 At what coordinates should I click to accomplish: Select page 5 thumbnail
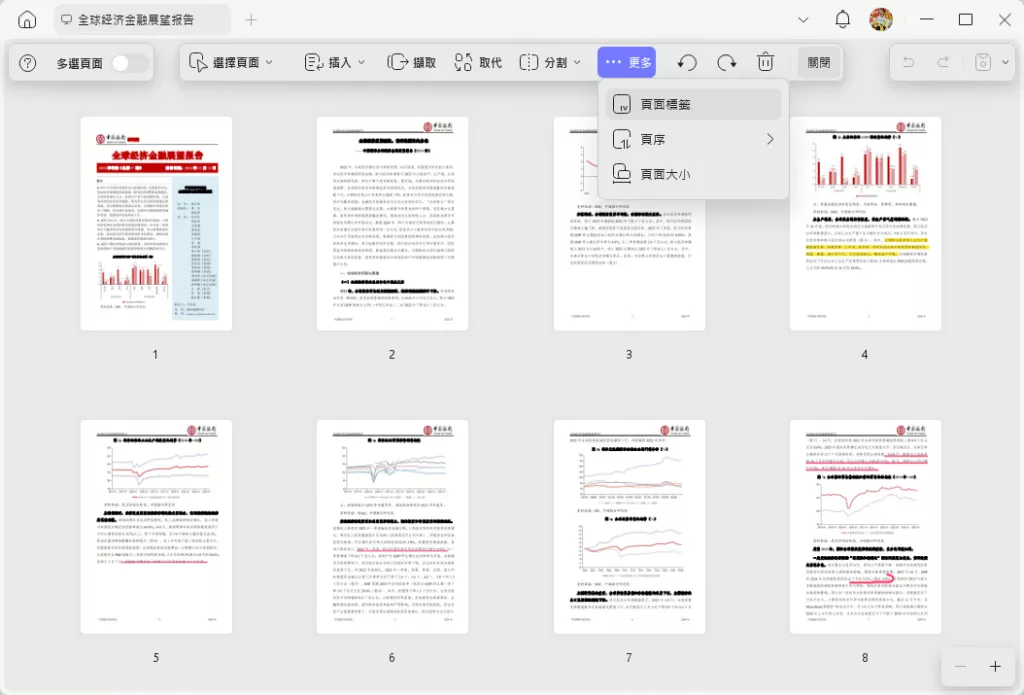[x=156, y=526]
